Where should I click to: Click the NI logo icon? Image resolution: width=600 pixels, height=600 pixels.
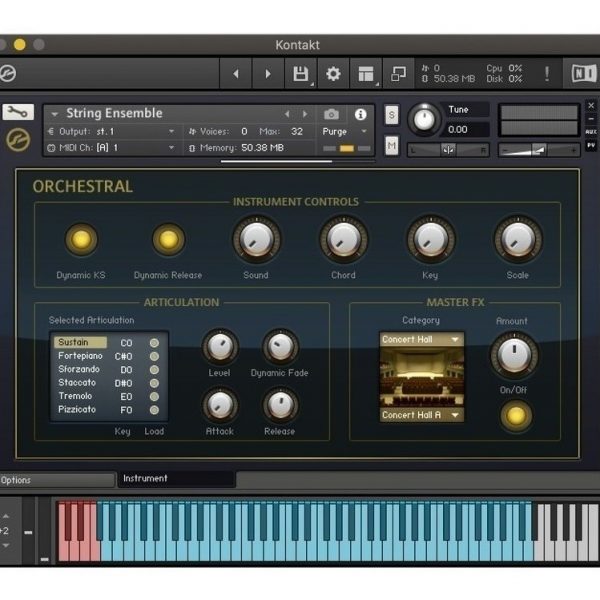583,73
